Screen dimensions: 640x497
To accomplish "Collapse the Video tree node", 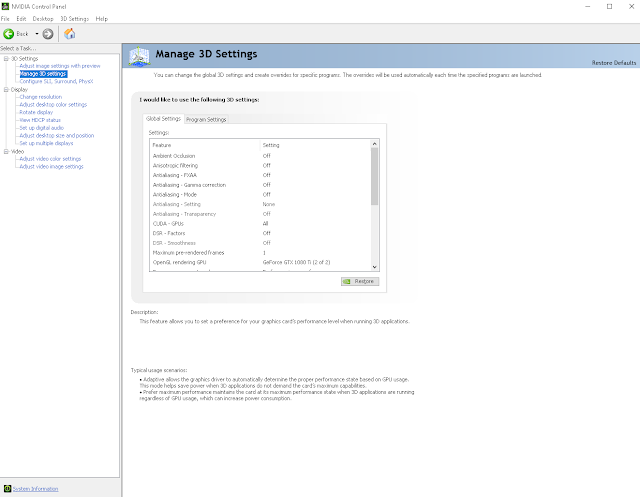I will 6,151.
